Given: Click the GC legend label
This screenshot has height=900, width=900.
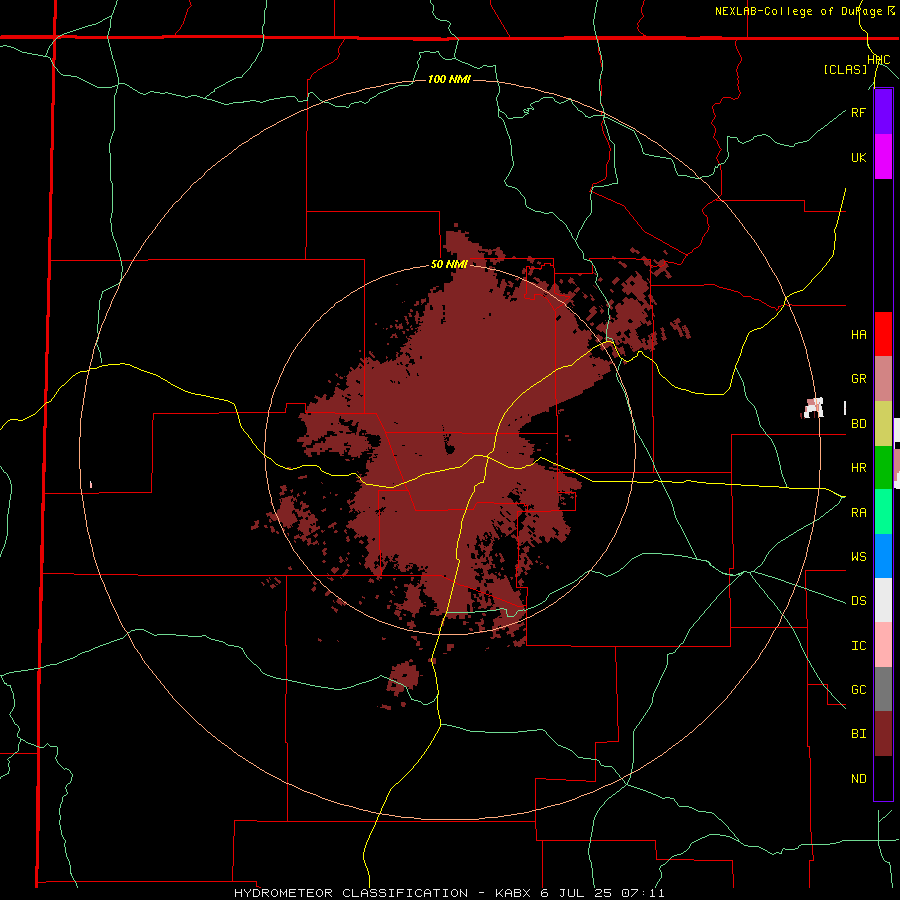Looking at the screenshot, I should (858, 690).
